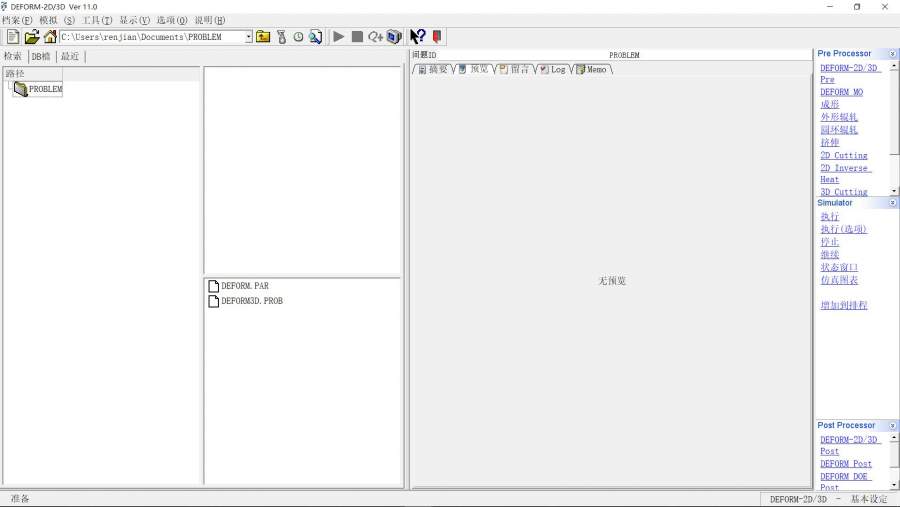
Task: Stop simulation with the square icon
Action: tap(357, 37)
